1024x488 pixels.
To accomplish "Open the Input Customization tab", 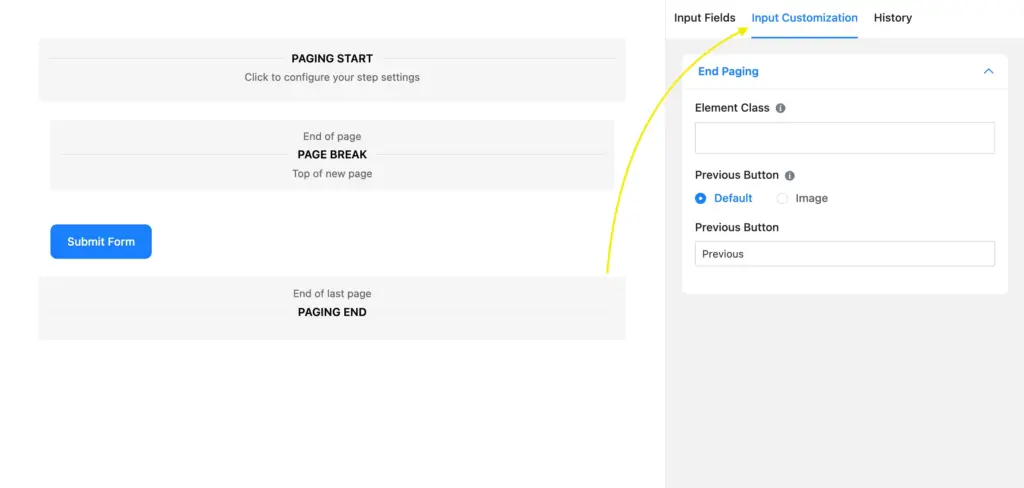I will tap(804, 18).
